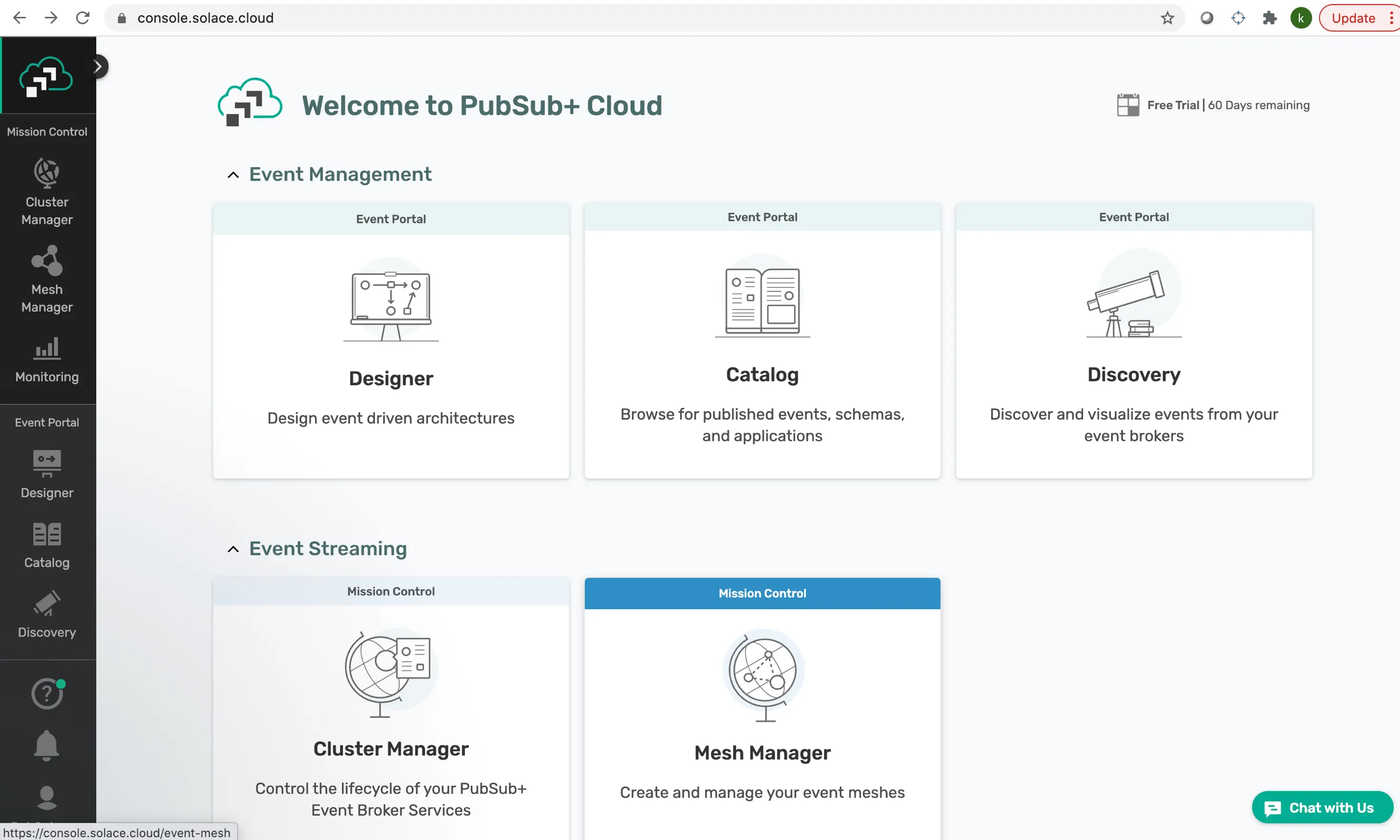Open the Mesh Manager card title
The image size is (1400, 840).
coord(762,753)
